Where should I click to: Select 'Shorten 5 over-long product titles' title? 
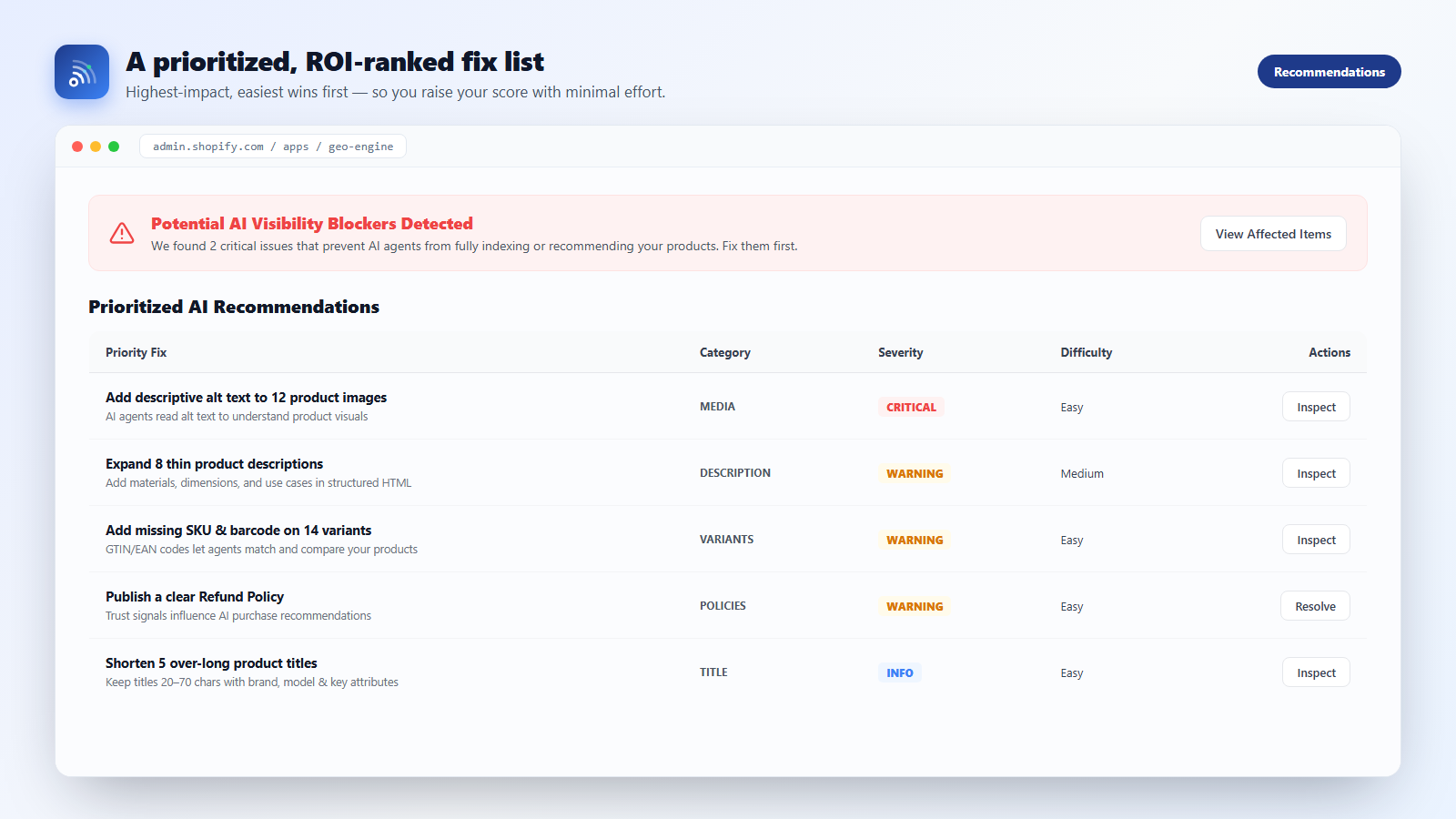point(211,663)
